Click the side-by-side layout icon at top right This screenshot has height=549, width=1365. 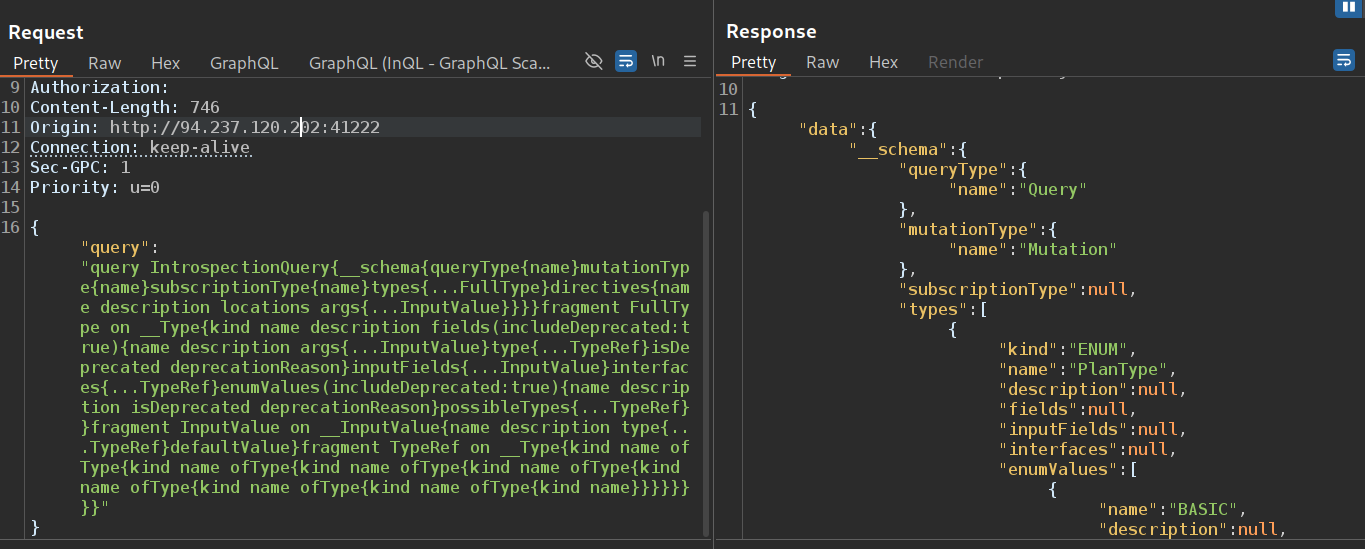tap(1349, 7)
